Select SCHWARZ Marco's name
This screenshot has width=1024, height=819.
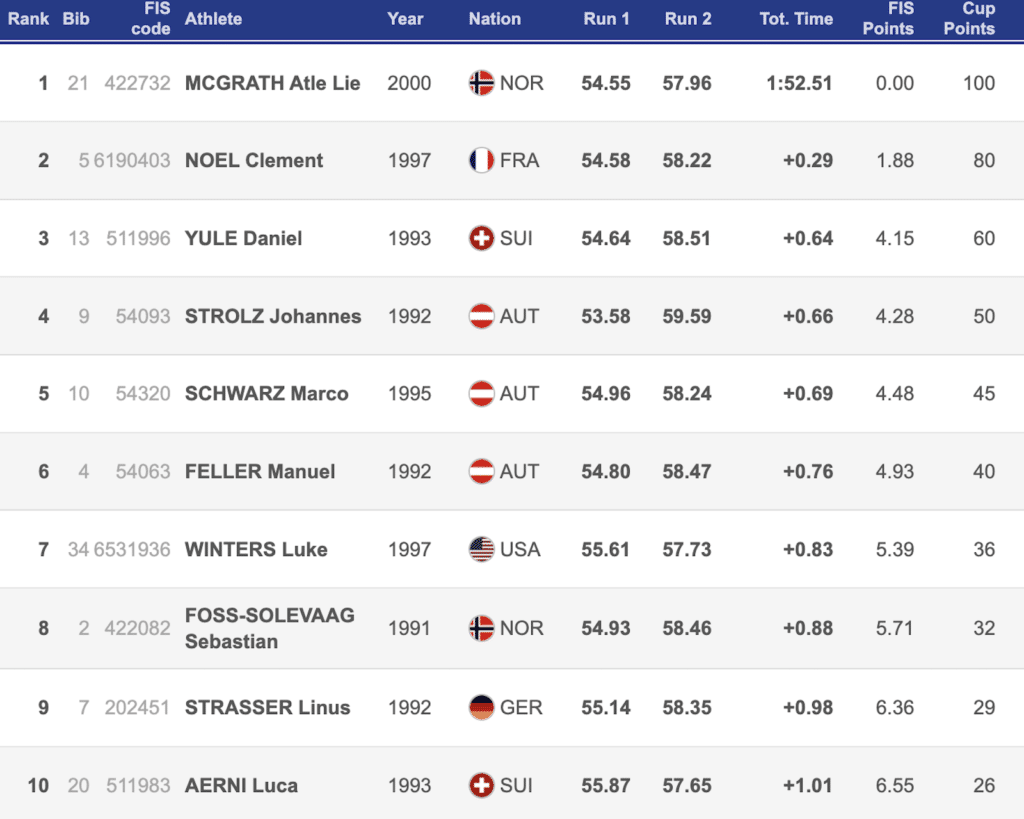click(266, 393)
